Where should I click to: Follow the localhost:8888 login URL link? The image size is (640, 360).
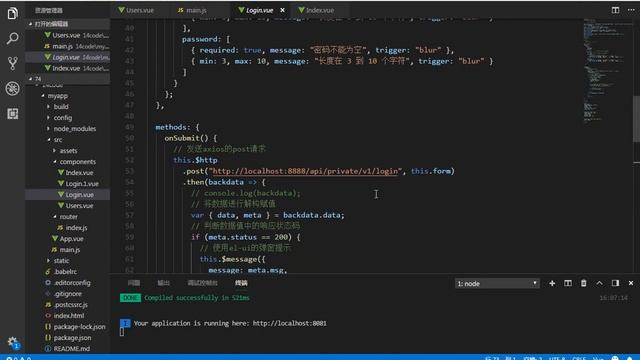(x=305, y=171)
